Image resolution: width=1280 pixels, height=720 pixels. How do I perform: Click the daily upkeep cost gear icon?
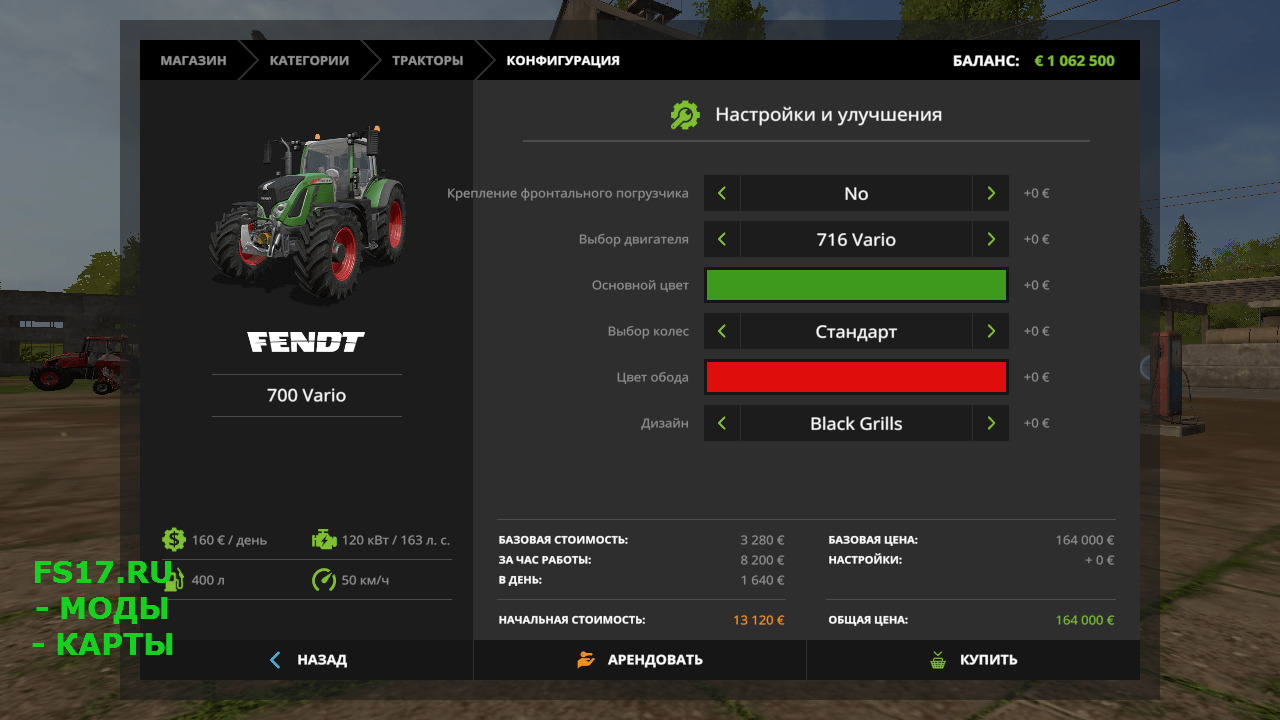(x=174, y=540)
